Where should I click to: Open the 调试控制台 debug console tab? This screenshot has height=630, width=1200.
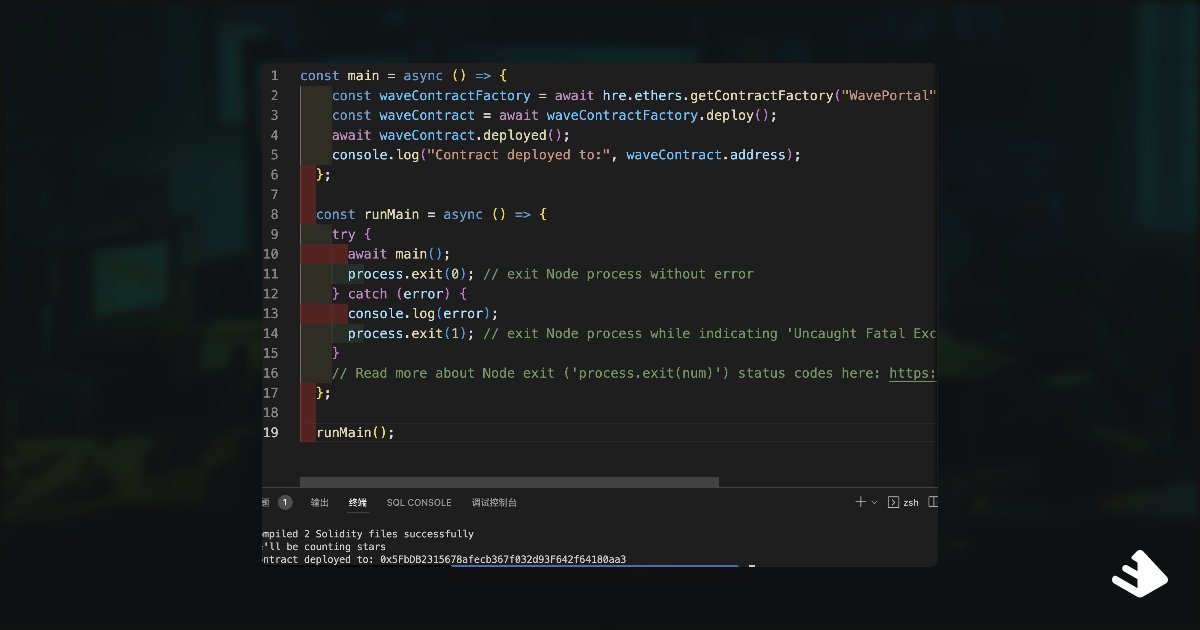tap(494, 503)
